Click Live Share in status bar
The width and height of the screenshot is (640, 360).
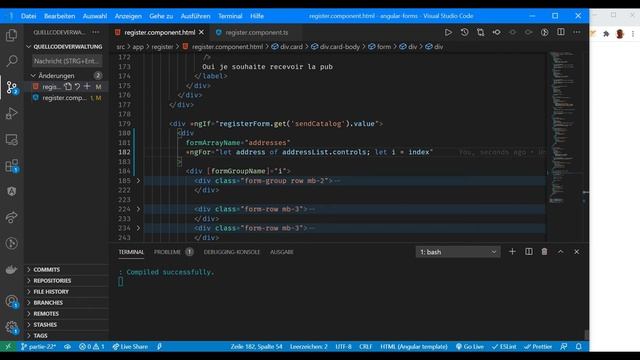(x=130, y=347)
